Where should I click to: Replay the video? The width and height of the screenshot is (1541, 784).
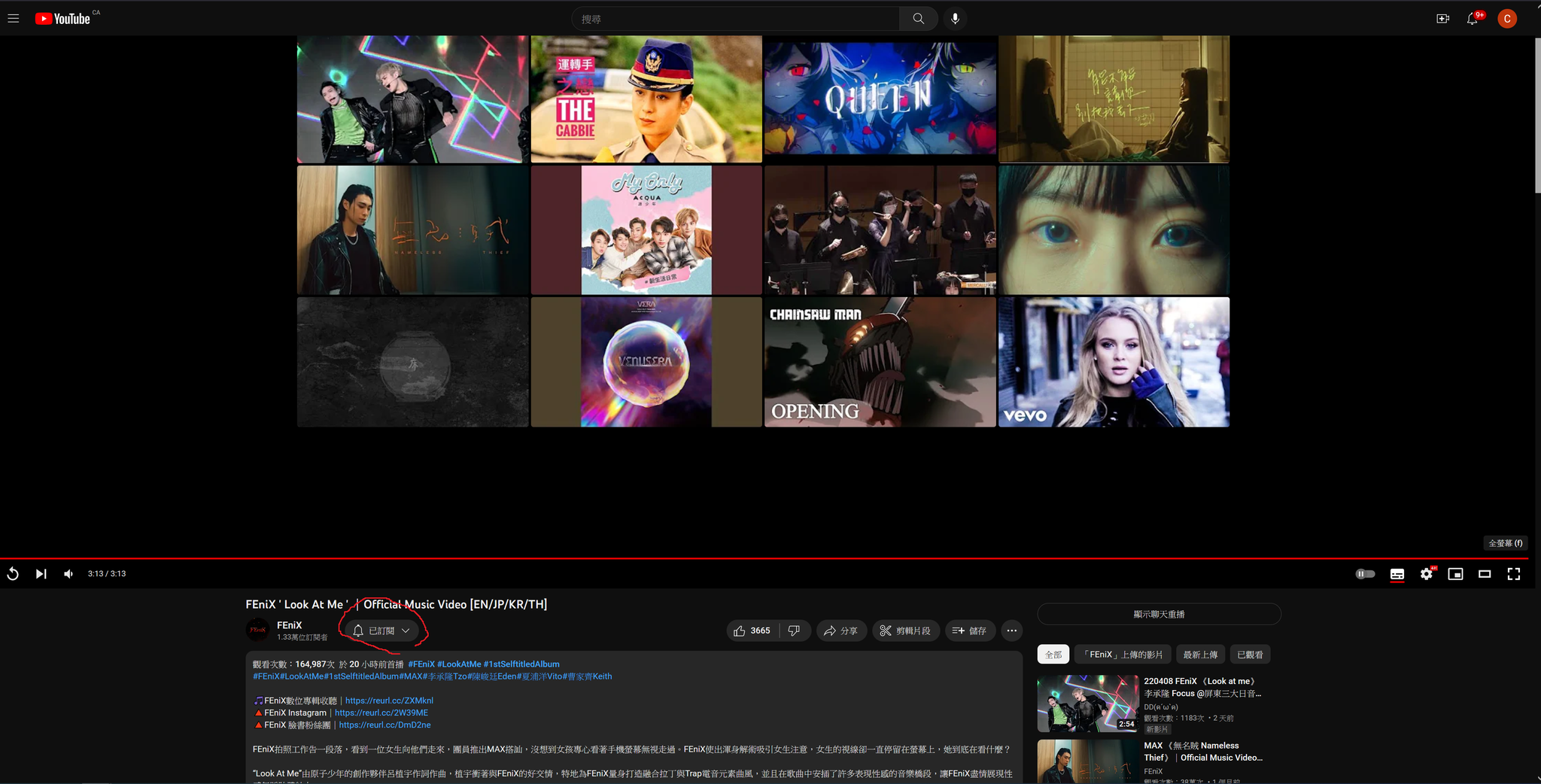13,574
